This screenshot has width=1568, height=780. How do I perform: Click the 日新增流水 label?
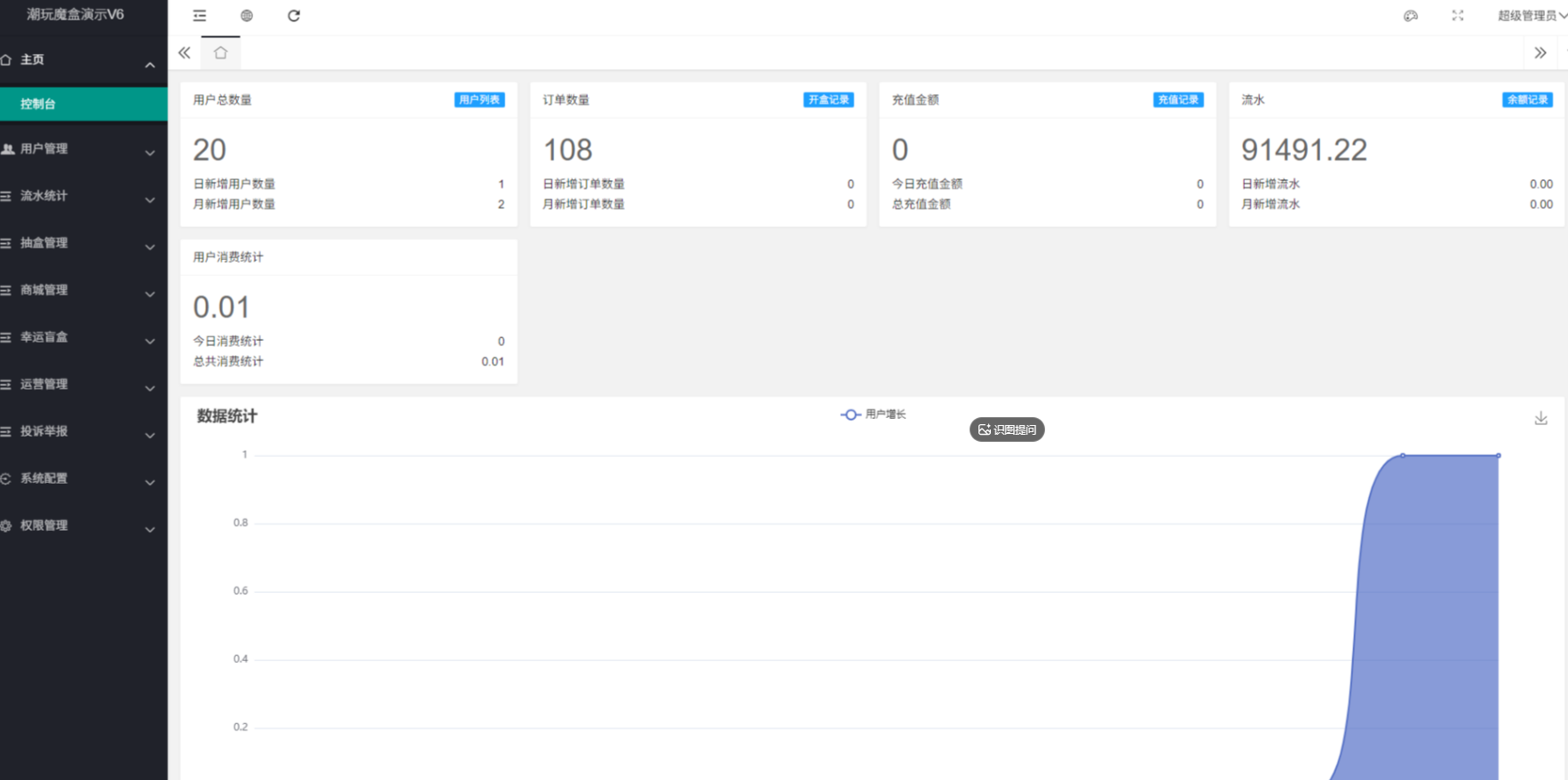1271,184
